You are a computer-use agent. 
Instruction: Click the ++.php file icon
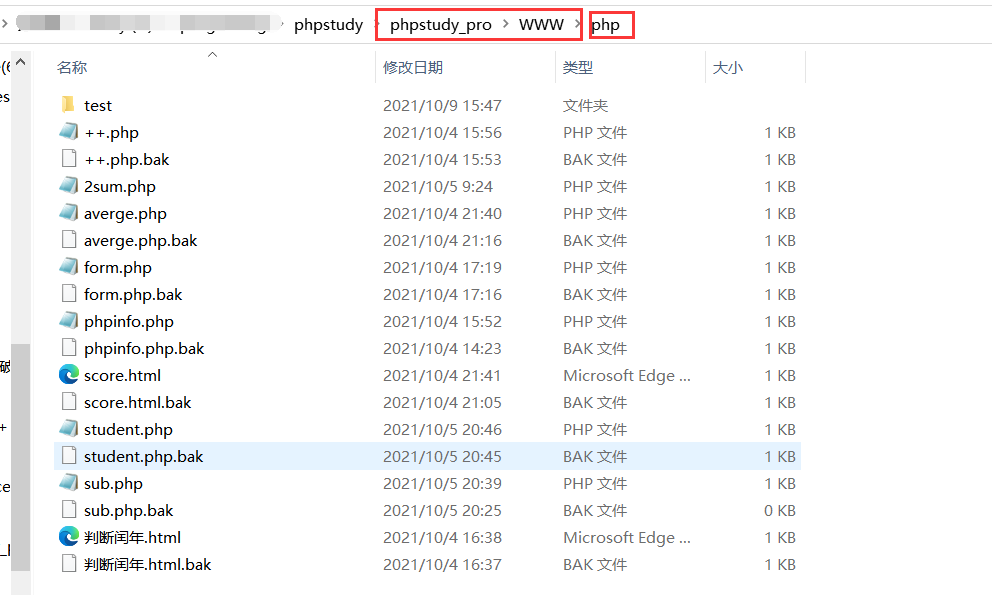68,132
